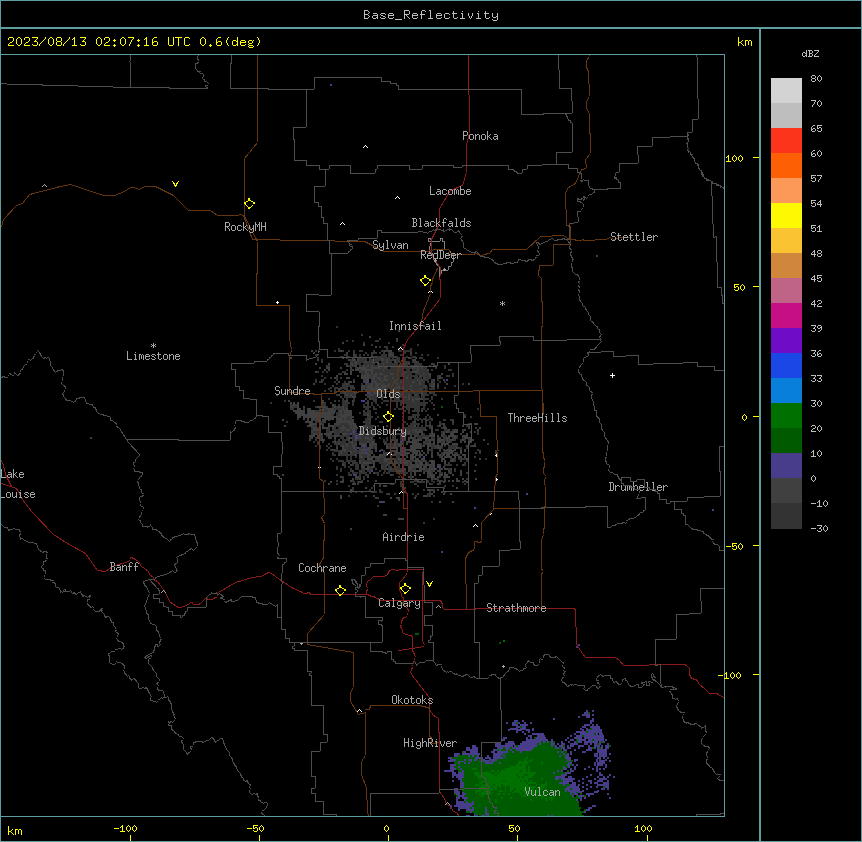Click the RedDeer city label
The image size is (862, 842).
(x=440, y=255)
